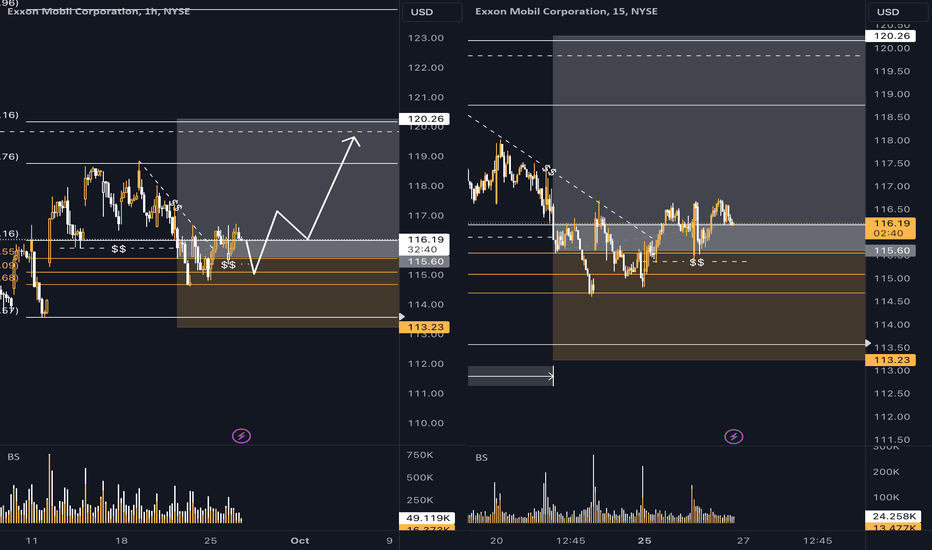
Task: Click the 115.60 price label on 15-minute chart
Action: pos(891,250)
